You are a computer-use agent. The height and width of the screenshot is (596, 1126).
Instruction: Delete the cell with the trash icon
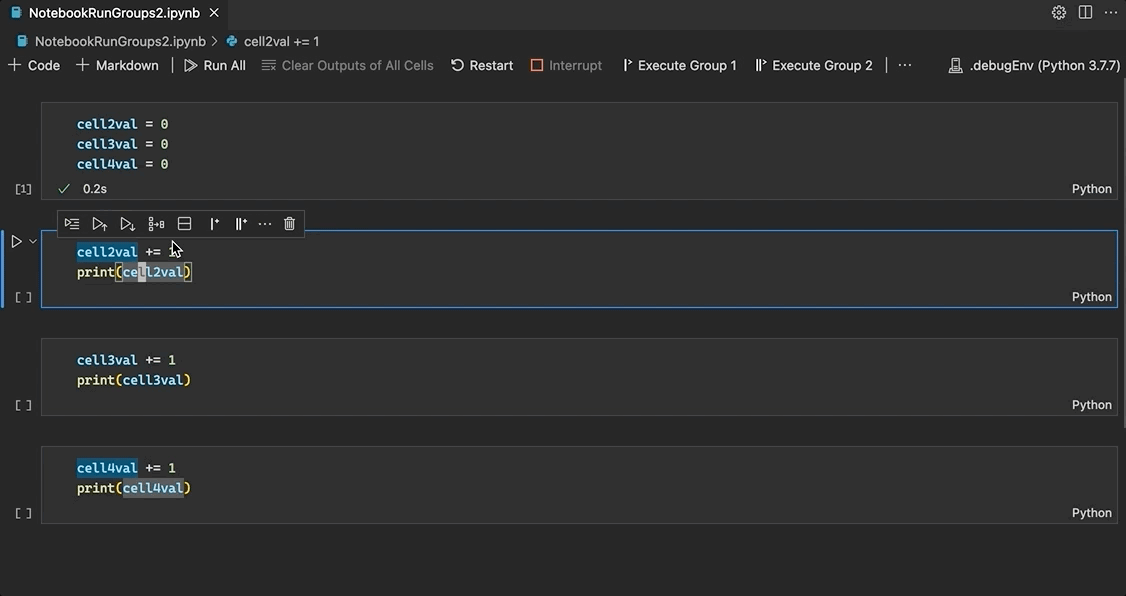click(289, 223)
